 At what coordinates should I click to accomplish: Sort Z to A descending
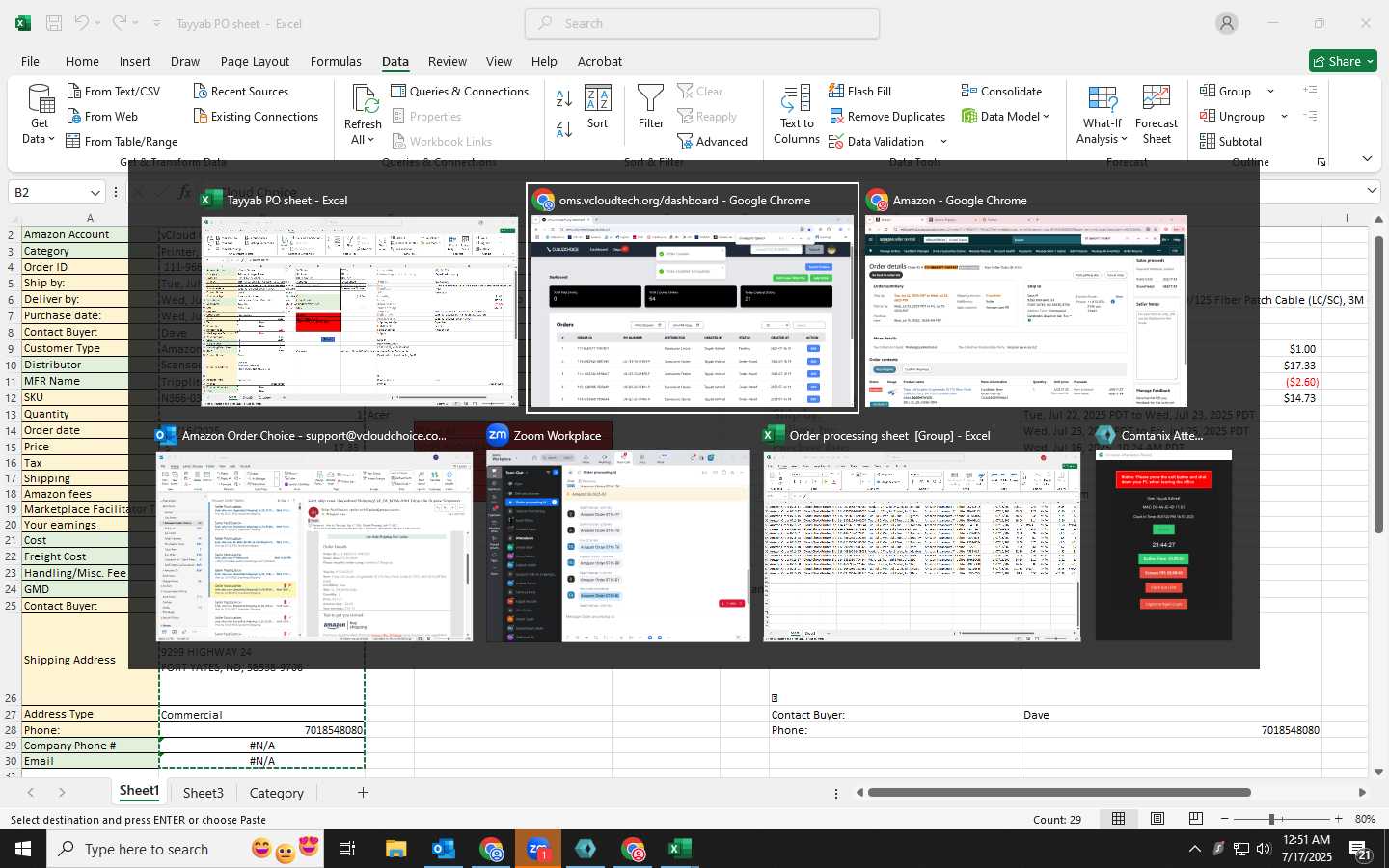pos(564,128)
